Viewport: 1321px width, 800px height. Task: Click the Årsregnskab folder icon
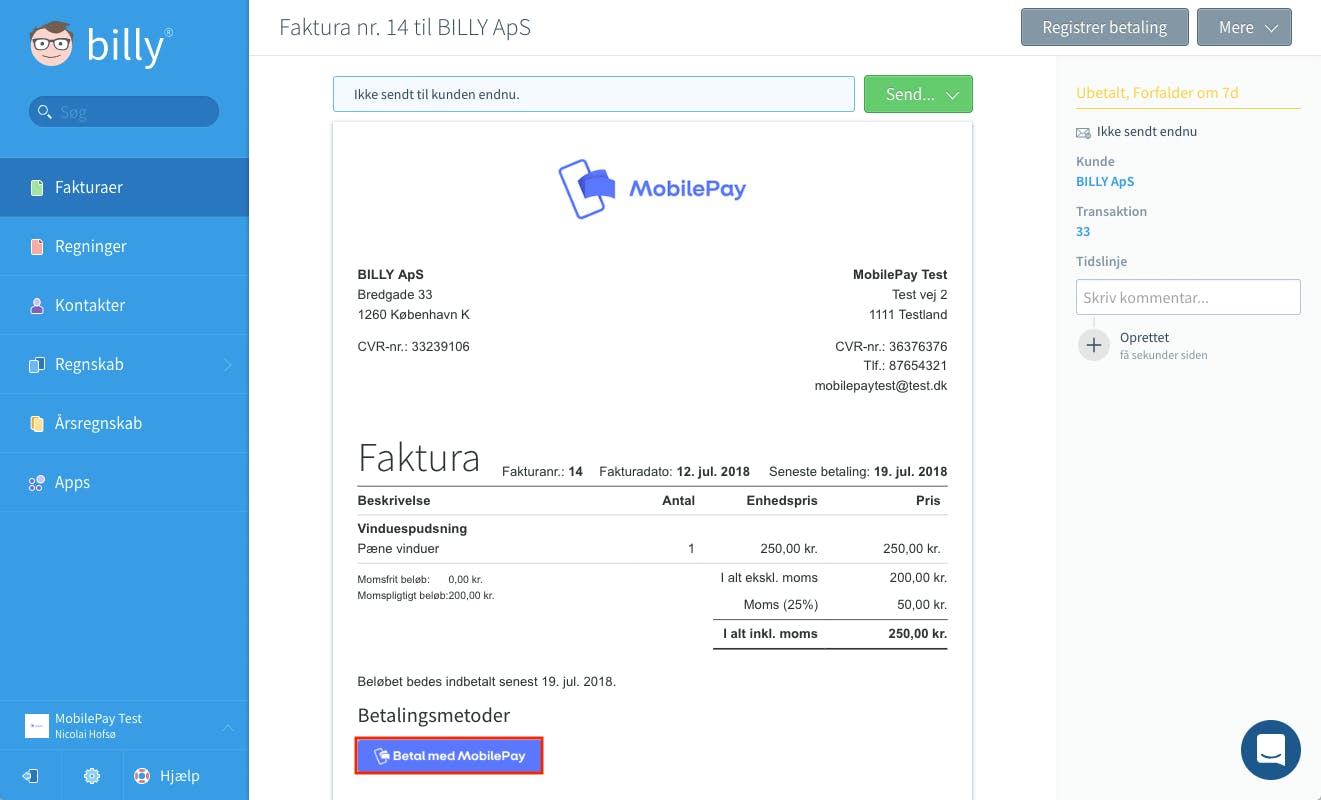[x=37, y=424]
